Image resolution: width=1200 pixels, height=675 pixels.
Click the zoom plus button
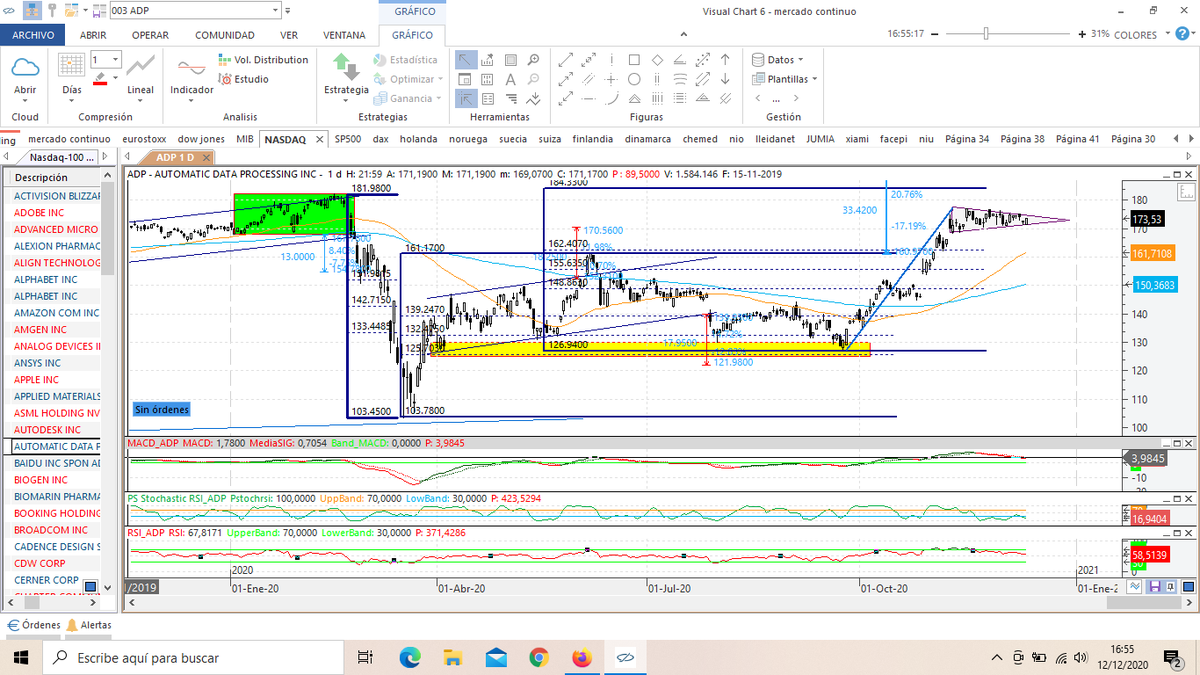pos(1081,33)
